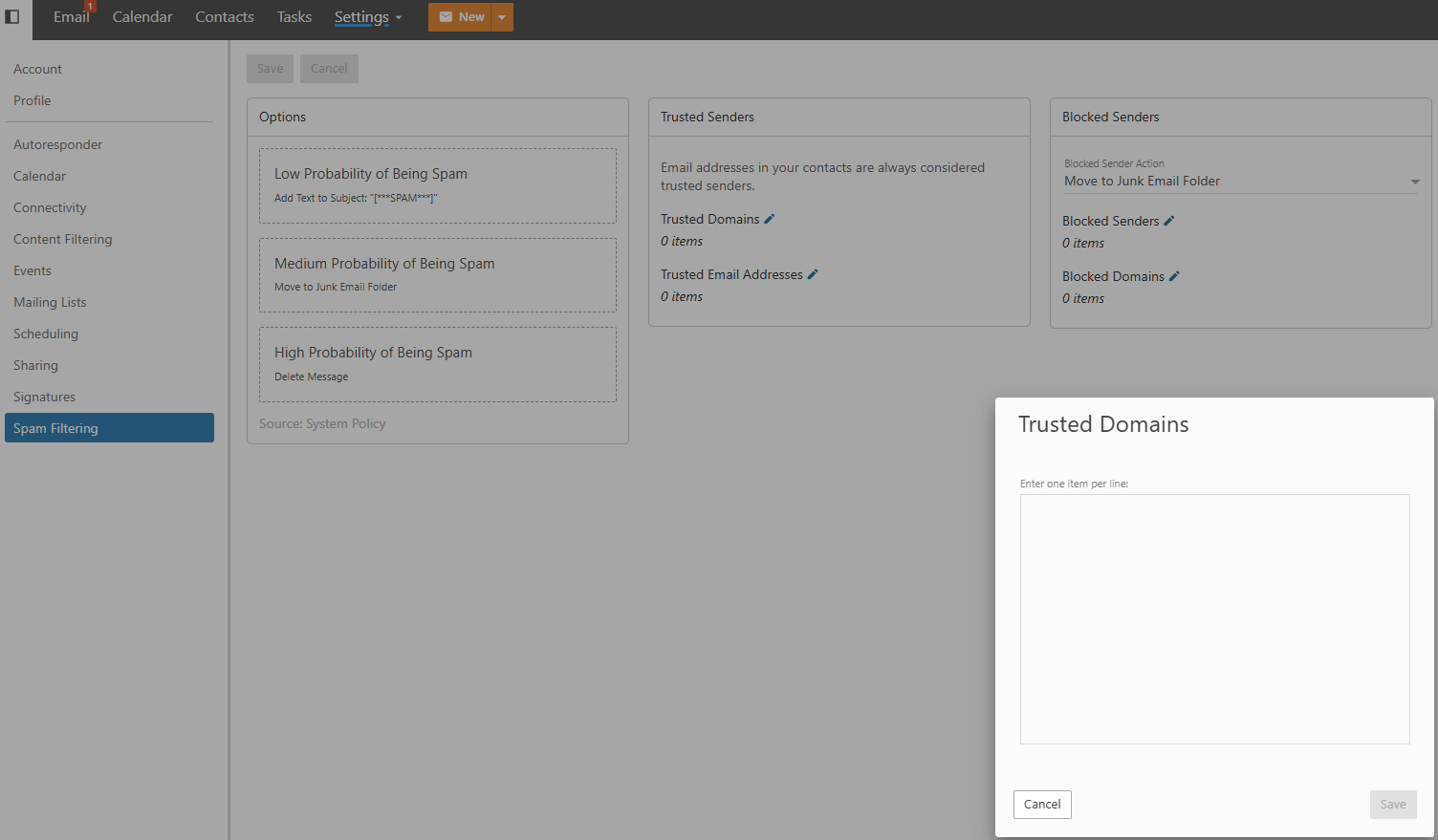Image resolution: width=1438 pixels, height=840 pixels.
Task: Open the Low Probability of Being Spam option
Action: 437,185
